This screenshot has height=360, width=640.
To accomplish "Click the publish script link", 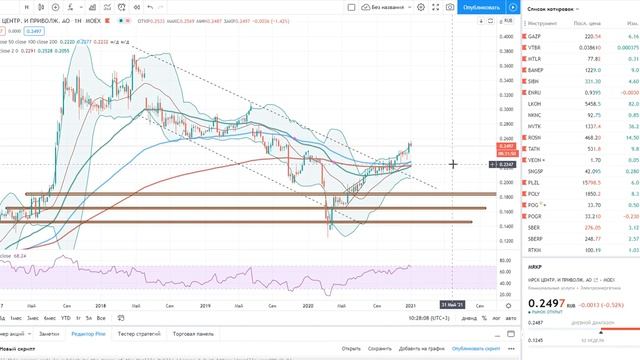I will (476, 349).
